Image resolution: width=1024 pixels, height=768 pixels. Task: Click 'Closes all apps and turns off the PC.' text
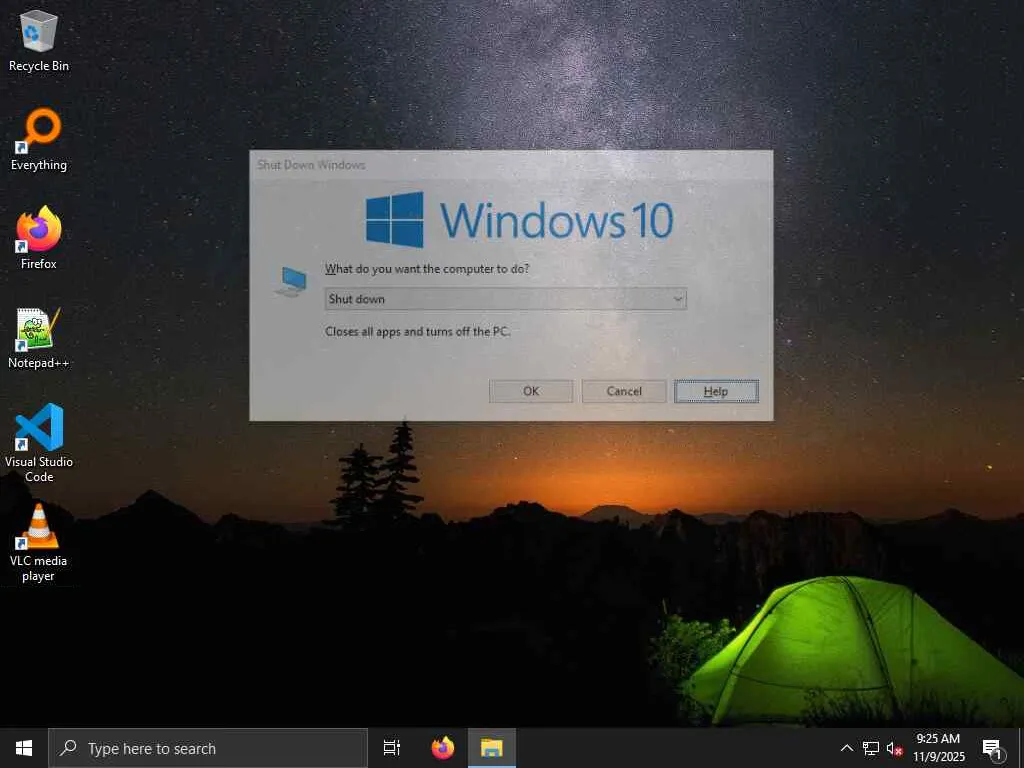418,331
